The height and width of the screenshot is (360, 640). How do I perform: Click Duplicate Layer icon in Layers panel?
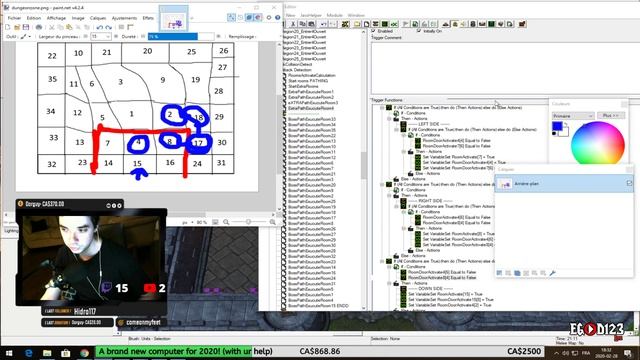(x=517, y=273)
